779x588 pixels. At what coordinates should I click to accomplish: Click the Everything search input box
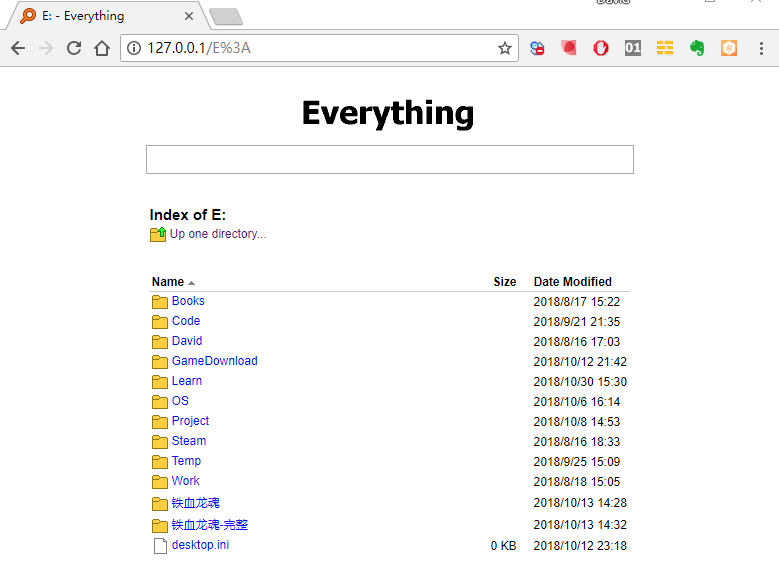tap(389, 160)
